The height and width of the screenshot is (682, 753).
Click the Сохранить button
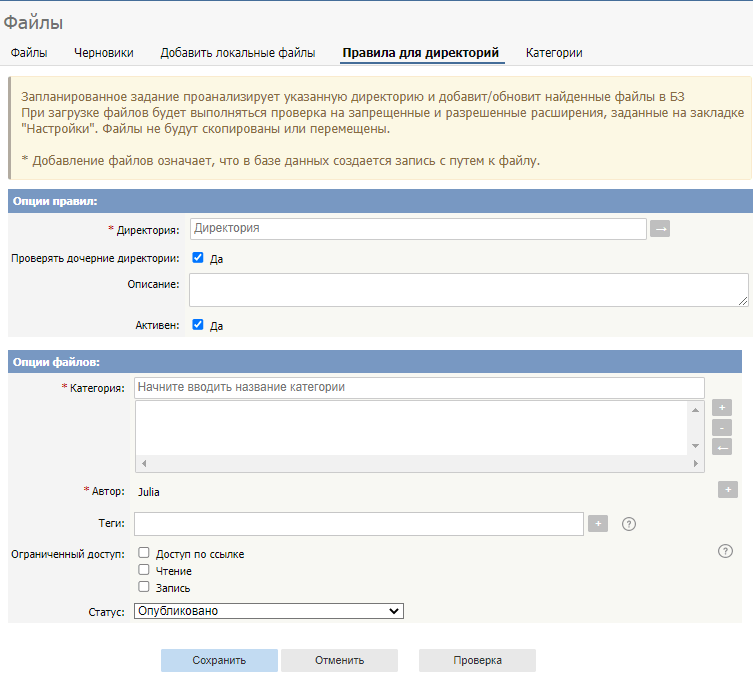[219, 660]
